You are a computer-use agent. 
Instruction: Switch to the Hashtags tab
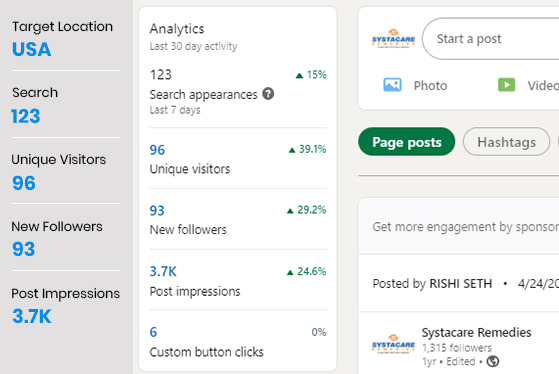506,142
